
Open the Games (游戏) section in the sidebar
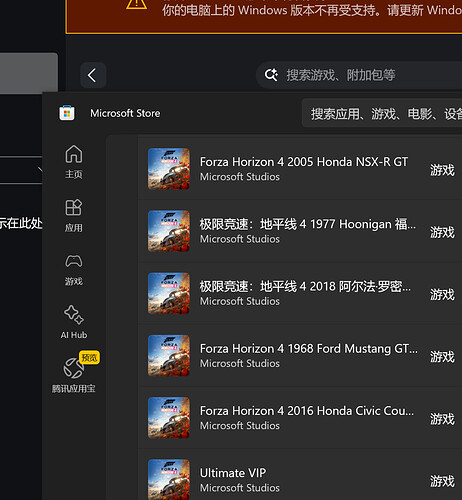(74, 269)
